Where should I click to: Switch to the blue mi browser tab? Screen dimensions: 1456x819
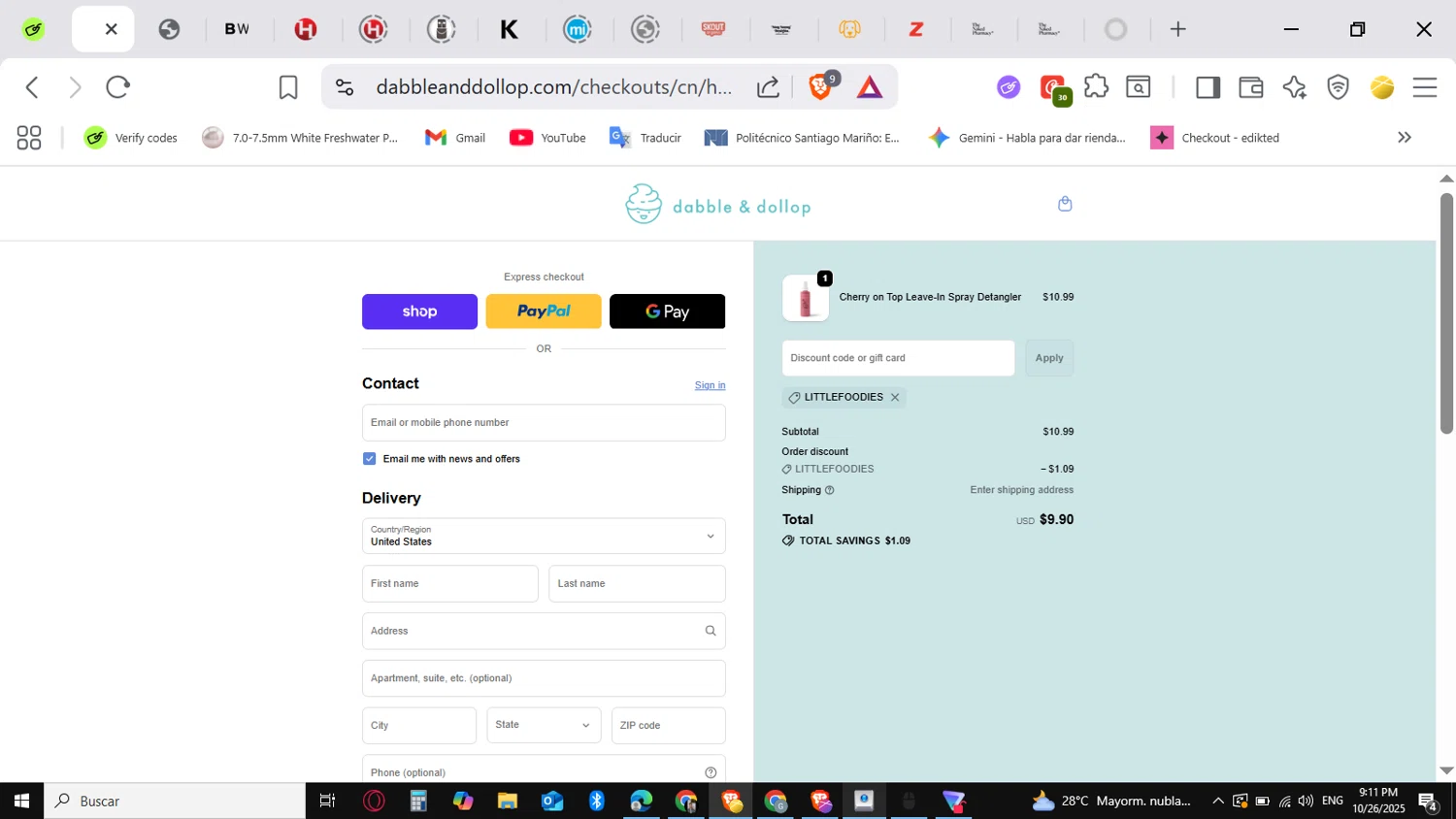(578, 29)
